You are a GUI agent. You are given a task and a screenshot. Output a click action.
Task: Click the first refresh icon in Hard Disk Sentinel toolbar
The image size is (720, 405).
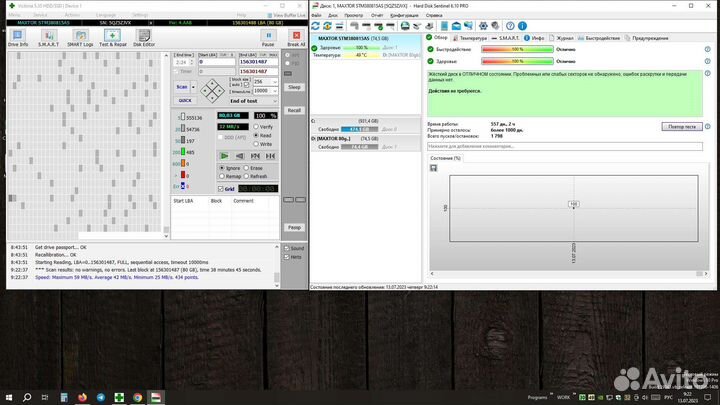315,26
